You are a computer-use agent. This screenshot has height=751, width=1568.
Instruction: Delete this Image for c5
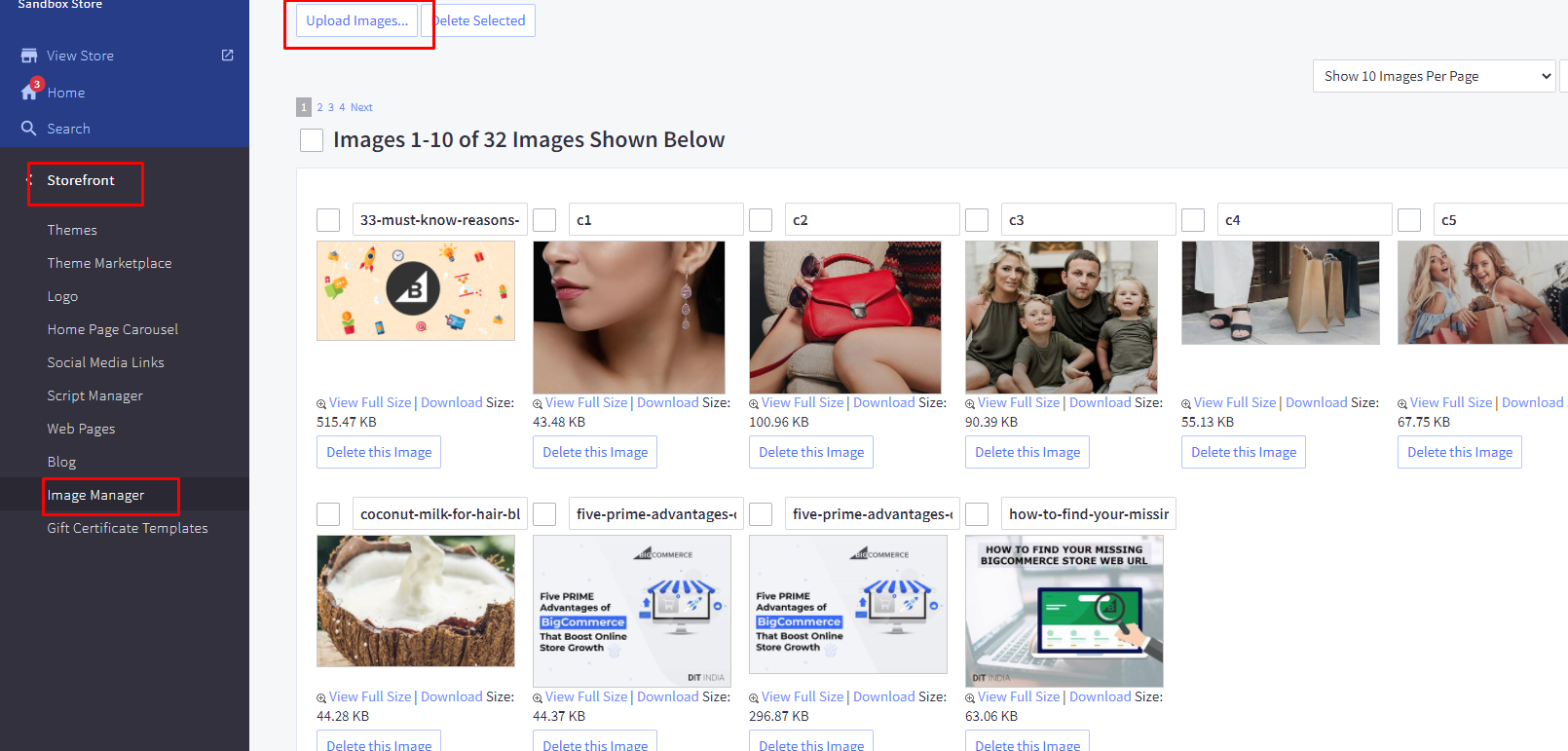(x=1460, y=452)
